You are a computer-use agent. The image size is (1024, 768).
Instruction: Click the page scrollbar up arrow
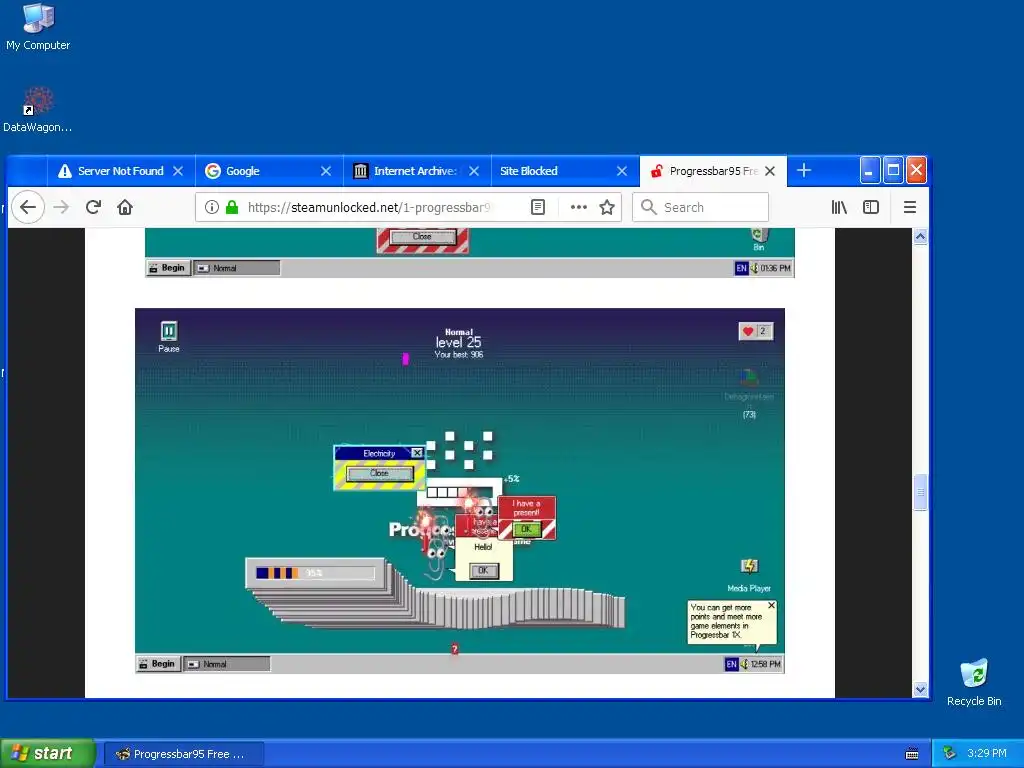(x=920, y=236)
